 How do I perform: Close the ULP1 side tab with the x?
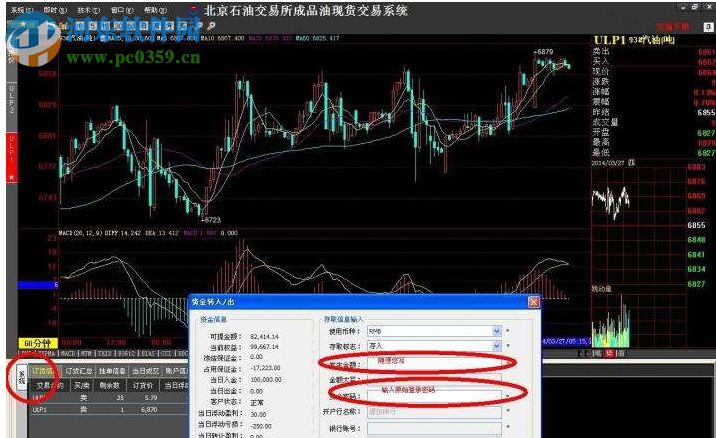coord(11,177)
